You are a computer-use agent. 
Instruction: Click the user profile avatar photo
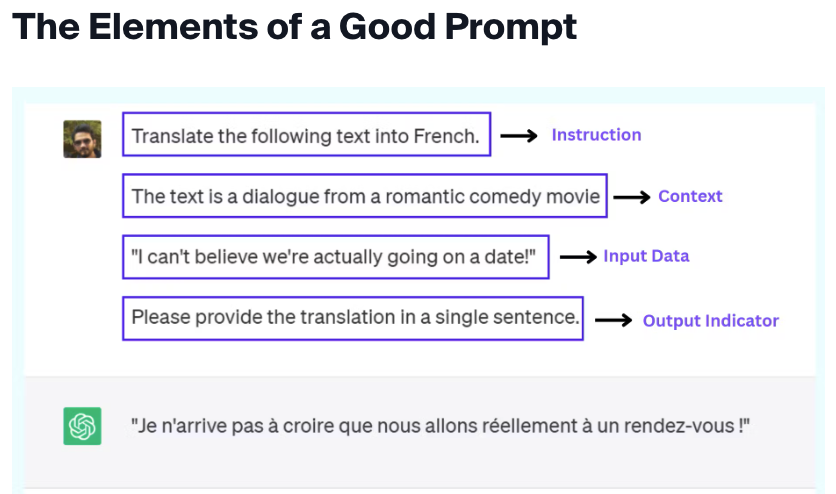82,139
